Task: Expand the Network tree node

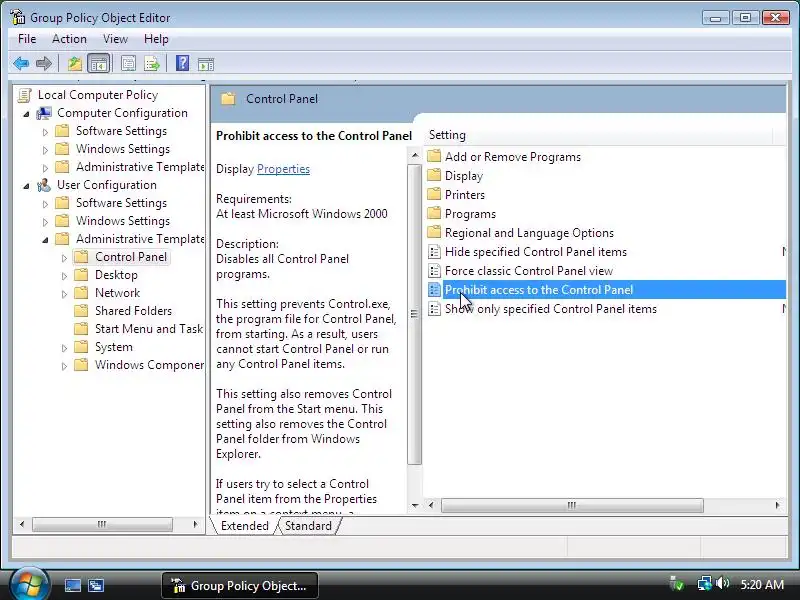Action: (64, 294)
